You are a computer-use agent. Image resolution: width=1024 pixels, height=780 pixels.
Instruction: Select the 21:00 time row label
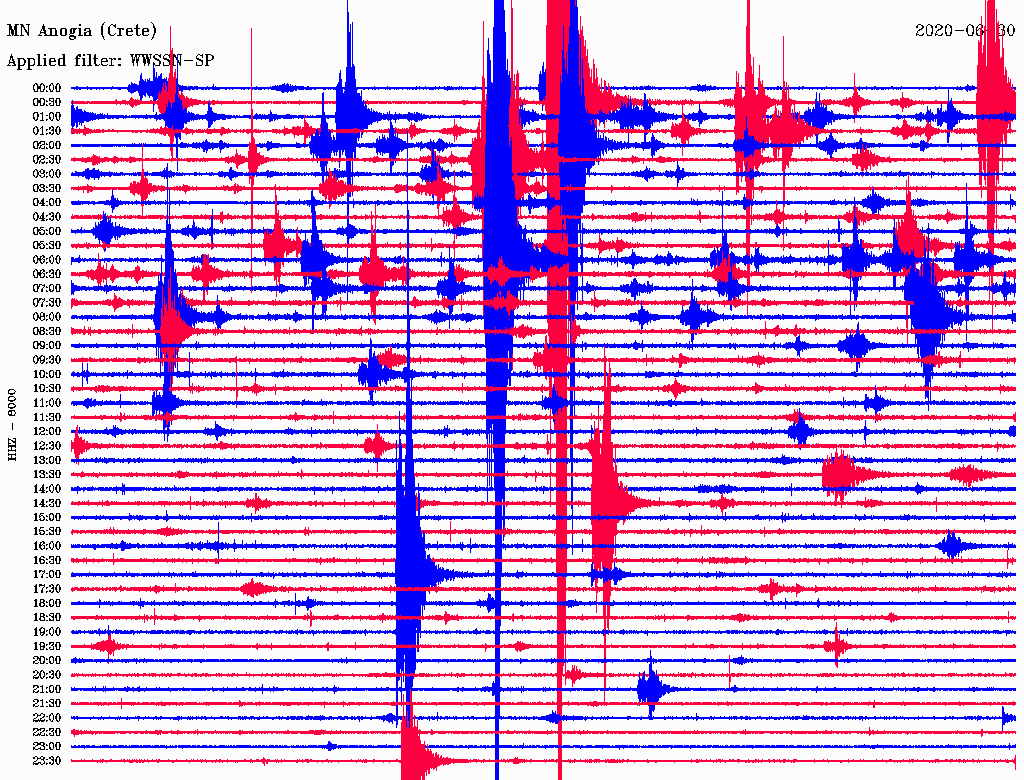[x=47, y=690]
